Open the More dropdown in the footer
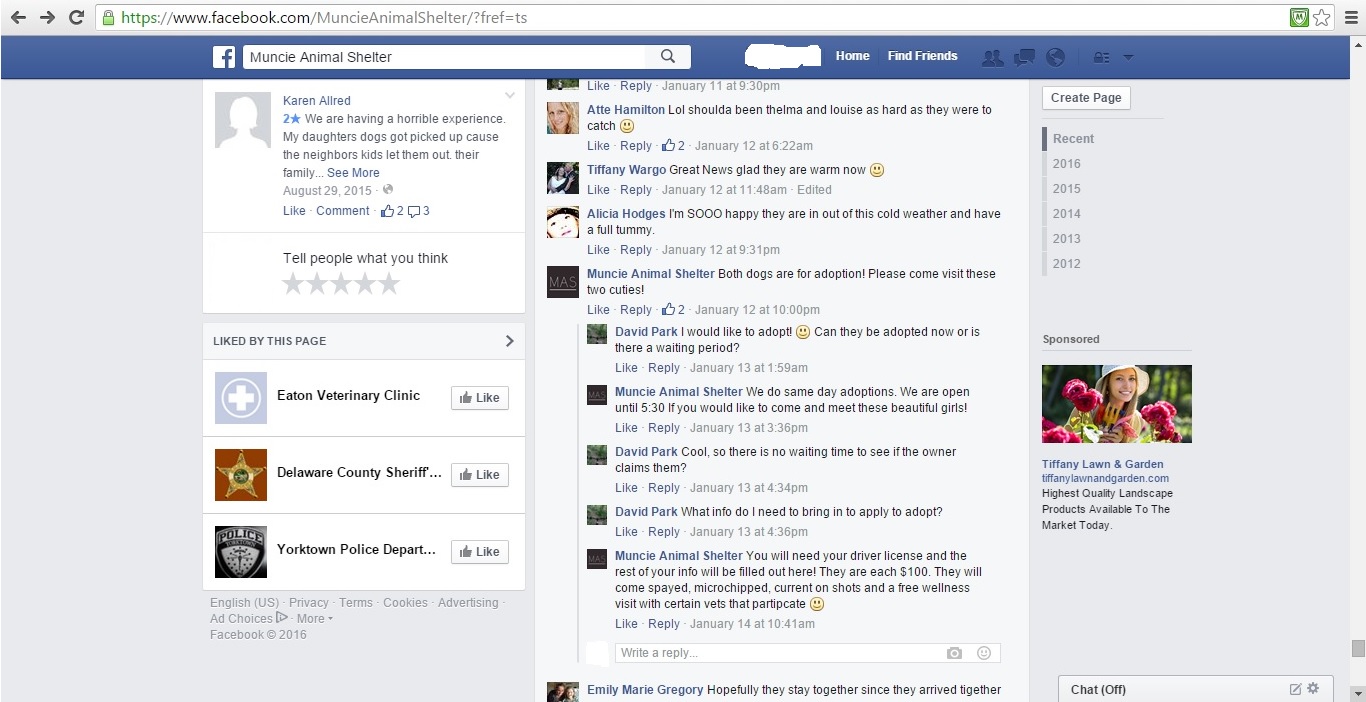 click(315, 619)
